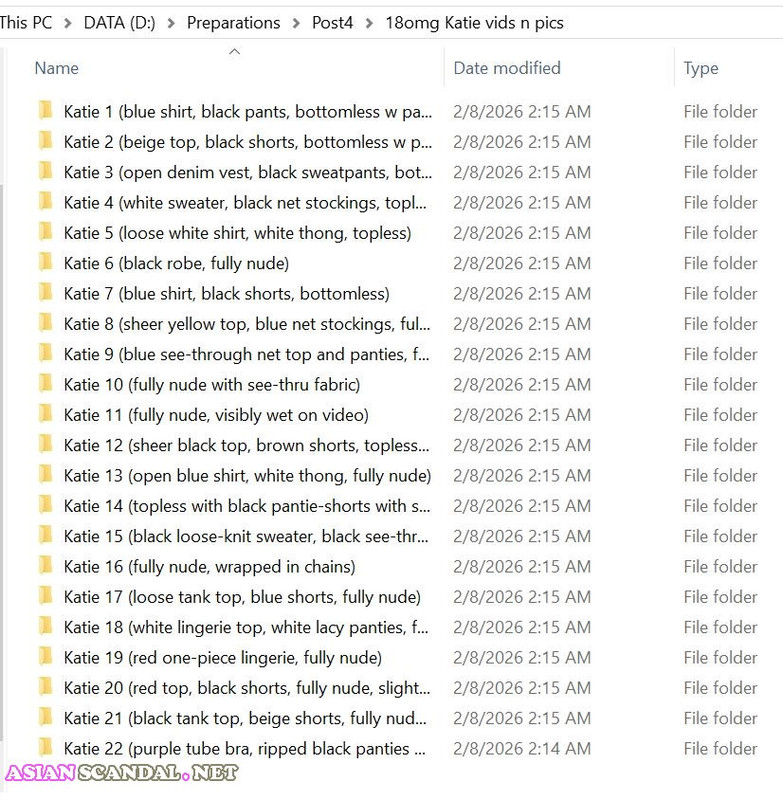Select folder name starting 'Katie 2 (beige top'
The width and height of the screenshot is (783, 800).
tap(248, 141)
